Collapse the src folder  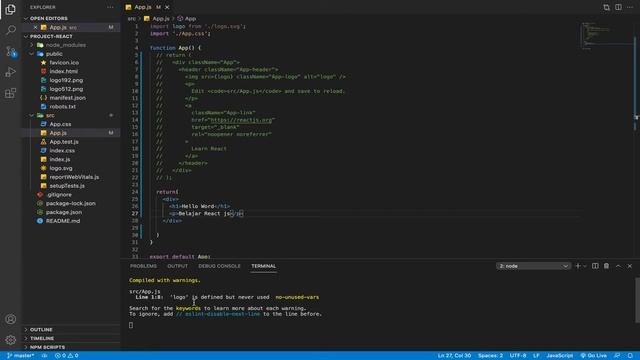pyautogui.click(x=50, y=116)
